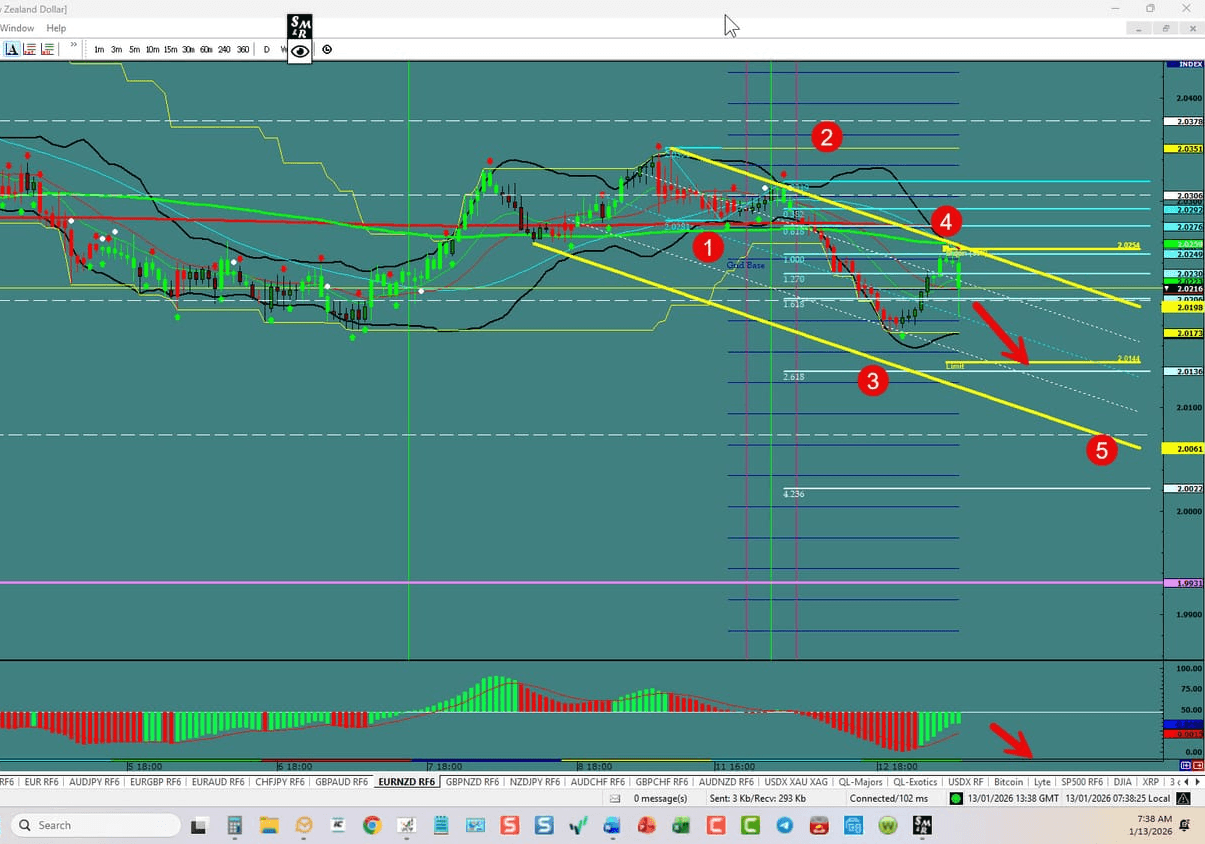Click inside the Windows Search box
This screenshot has width=1205, height=844.
tap(95, 824)
